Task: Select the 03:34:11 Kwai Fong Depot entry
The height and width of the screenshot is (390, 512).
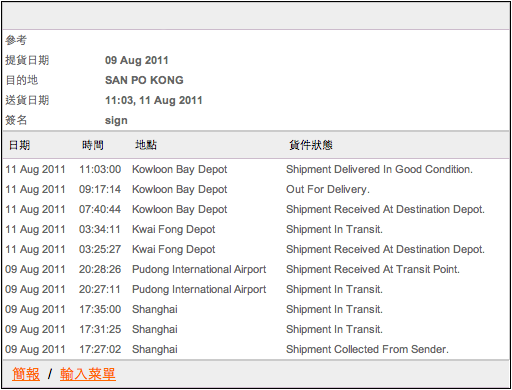Action: 256,229
